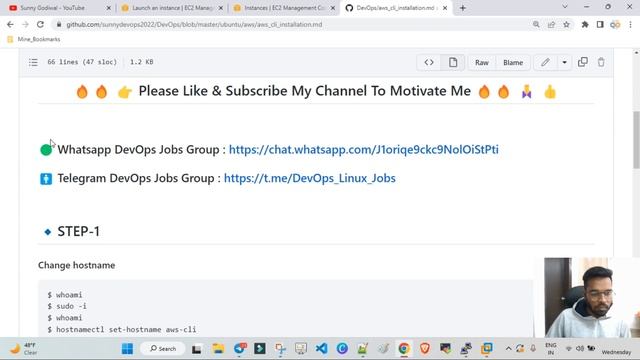Open the zoom magnifier icon in address bar
The height and width of the screenshot is (360, 640).
pyautogui.click(x=536, y=24)
